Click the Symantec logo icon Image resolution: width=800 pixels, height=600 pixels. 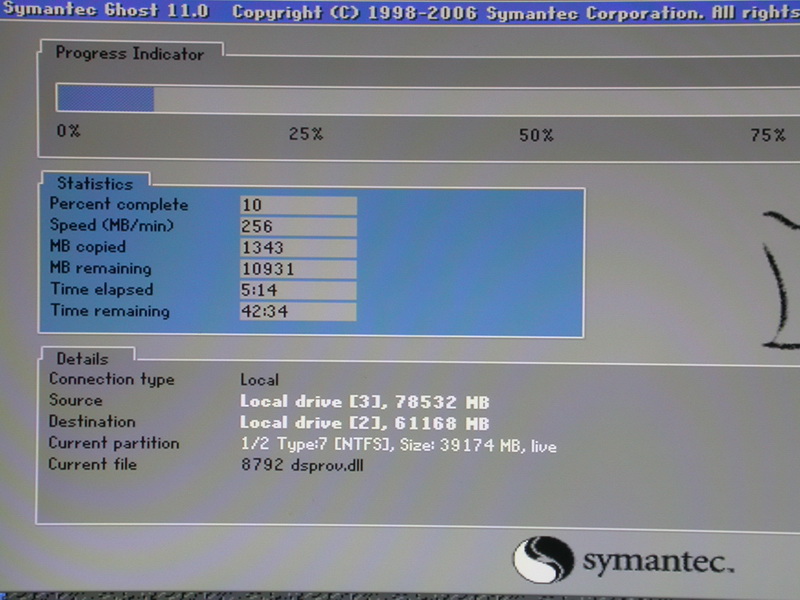click(543, 559)
